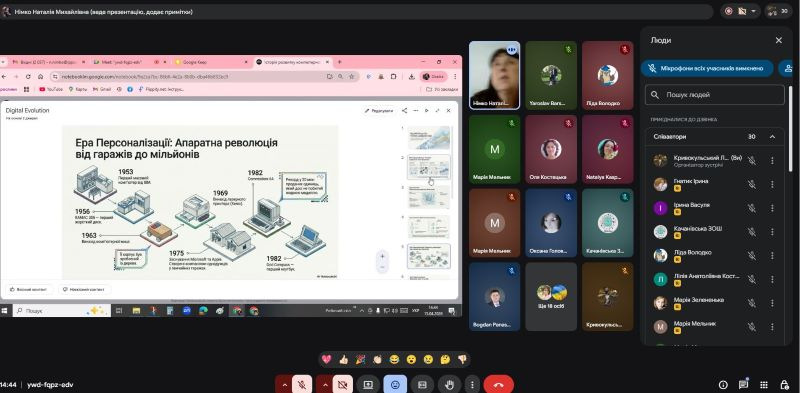Open microphone audio settings arrow
Image resolution: width=800 pixels, height=393 pixels.
(284, 385)
